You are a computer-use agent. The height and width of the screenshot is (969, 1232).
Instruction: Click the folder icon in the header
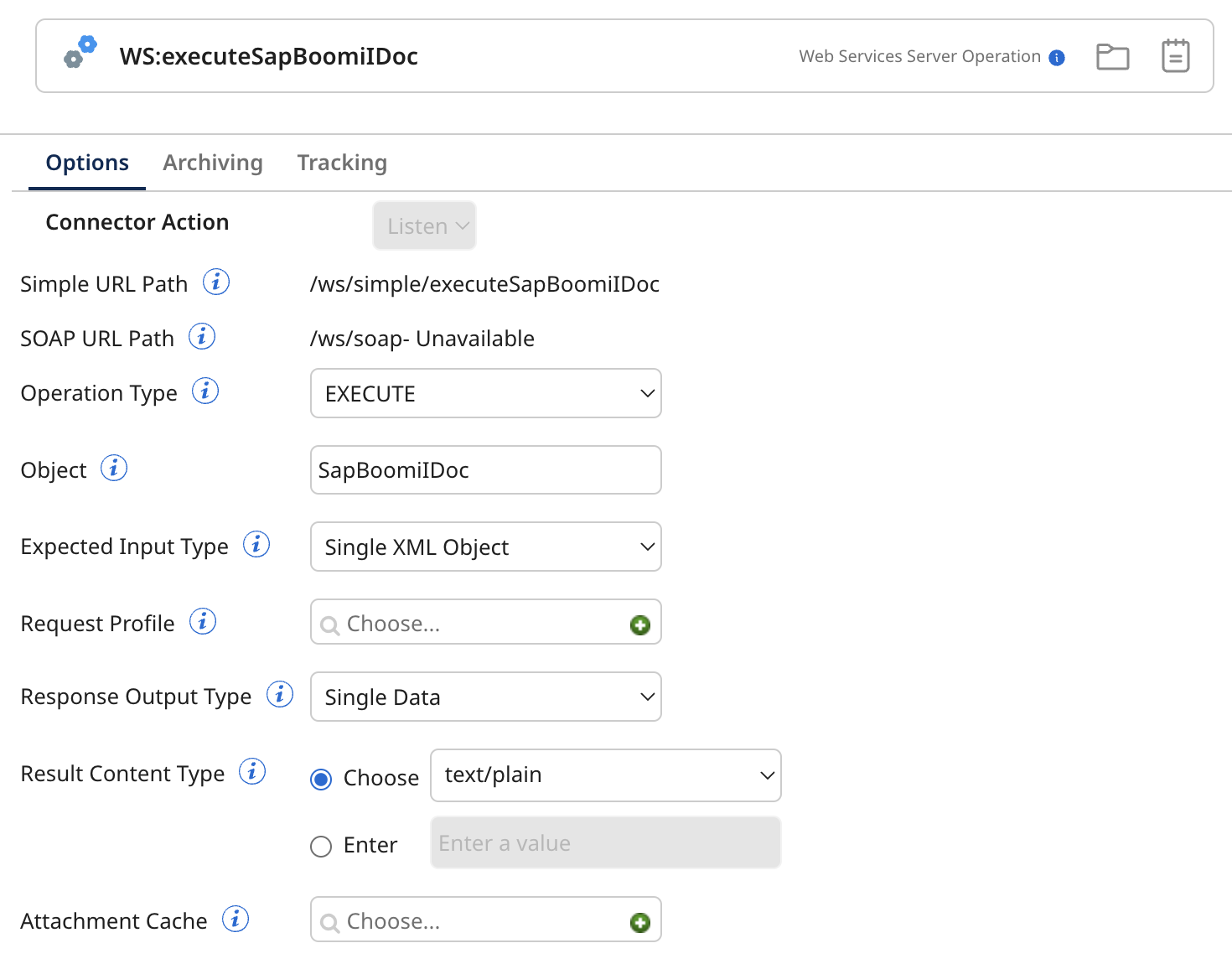[x=1112, y=56]
